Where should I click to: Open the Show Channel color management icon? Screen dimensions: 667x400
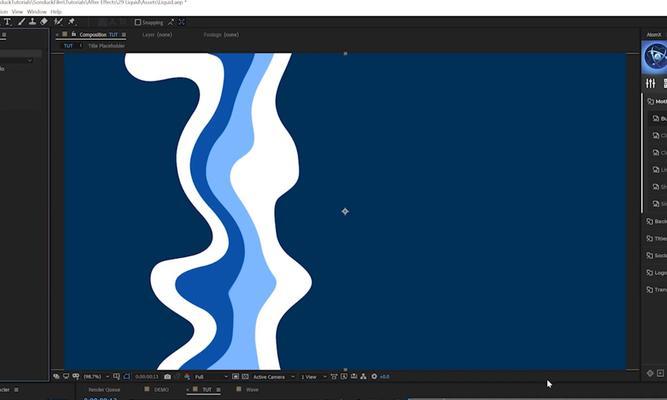[187, 377]
